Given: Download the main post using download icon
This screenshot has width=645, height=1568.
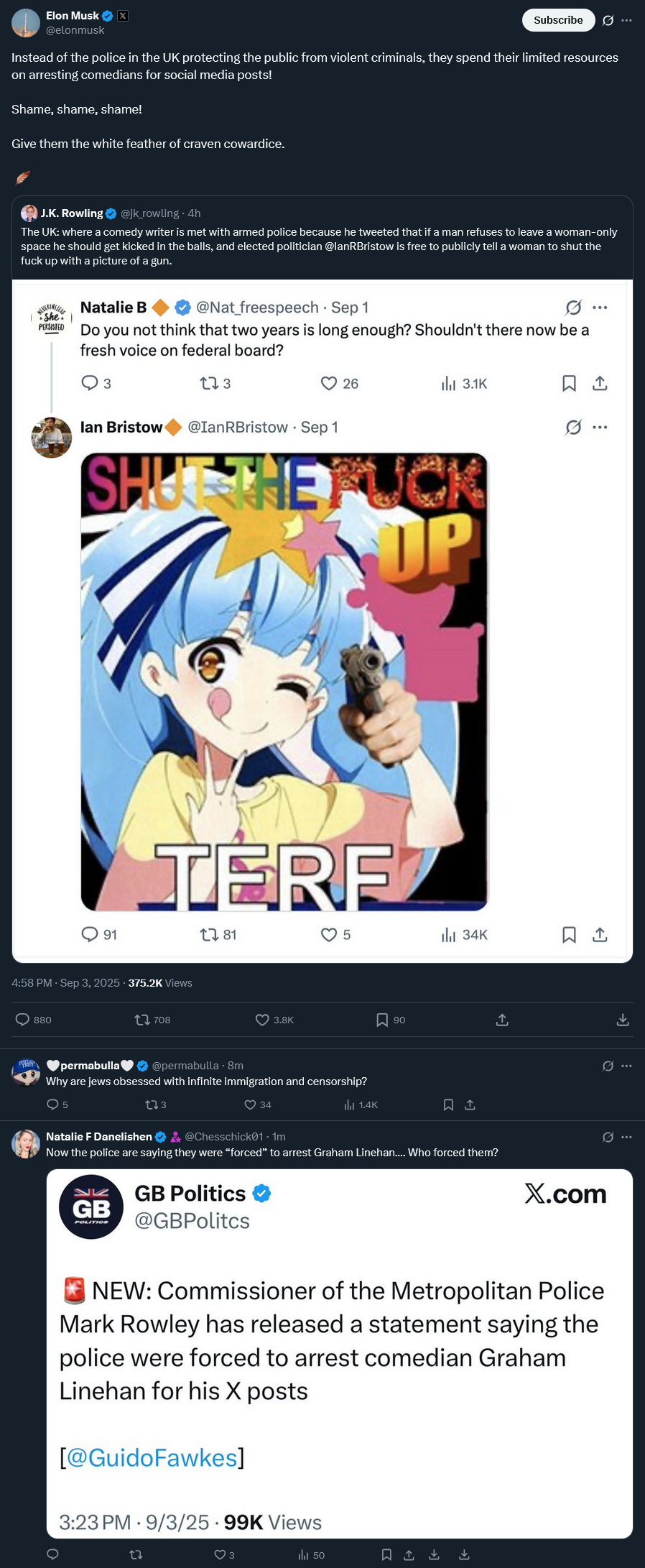Looking at the screenshot, I should point(623,1020).
